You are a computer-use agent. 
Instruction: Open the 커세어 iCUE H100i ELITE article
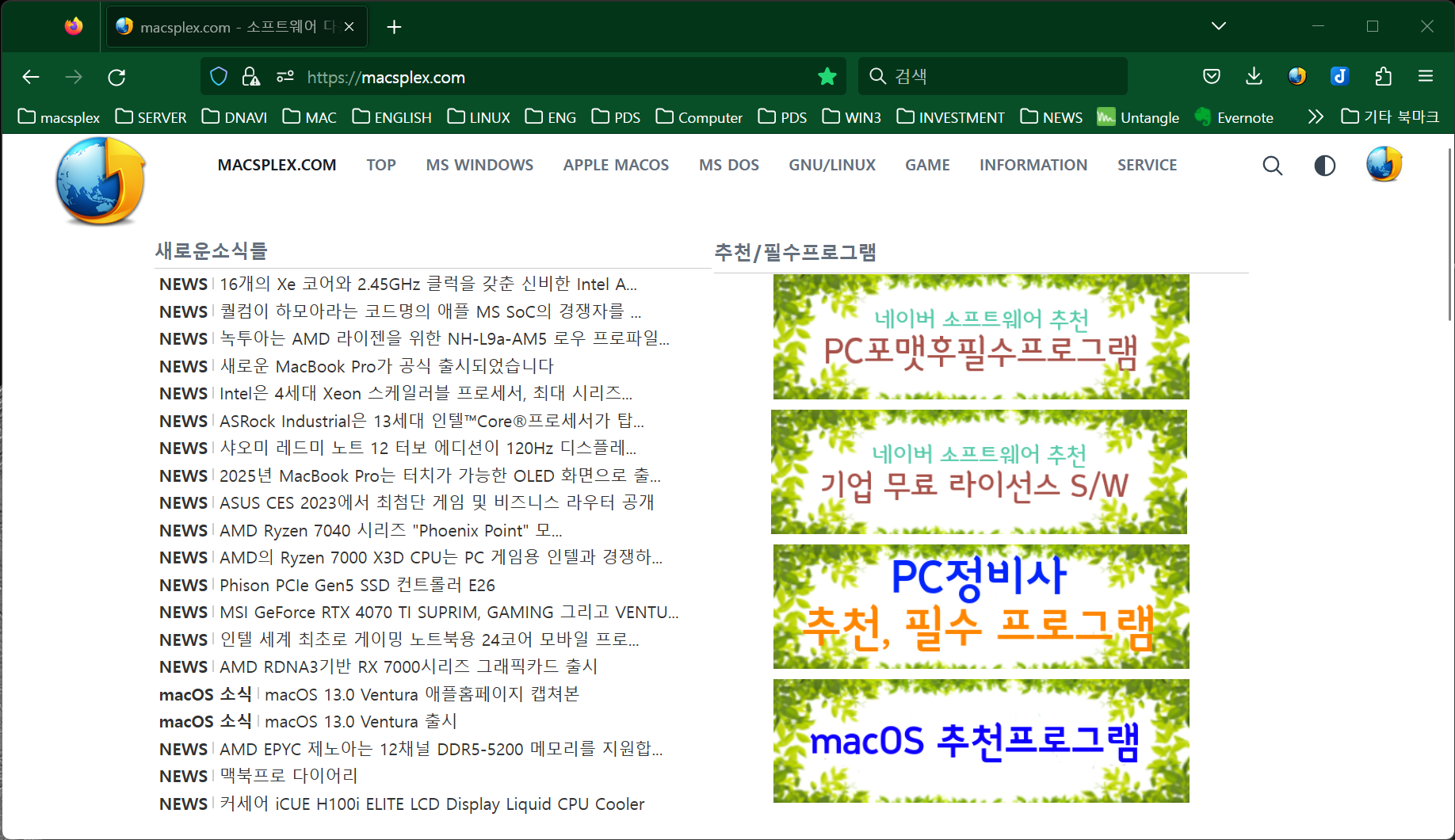432,804
